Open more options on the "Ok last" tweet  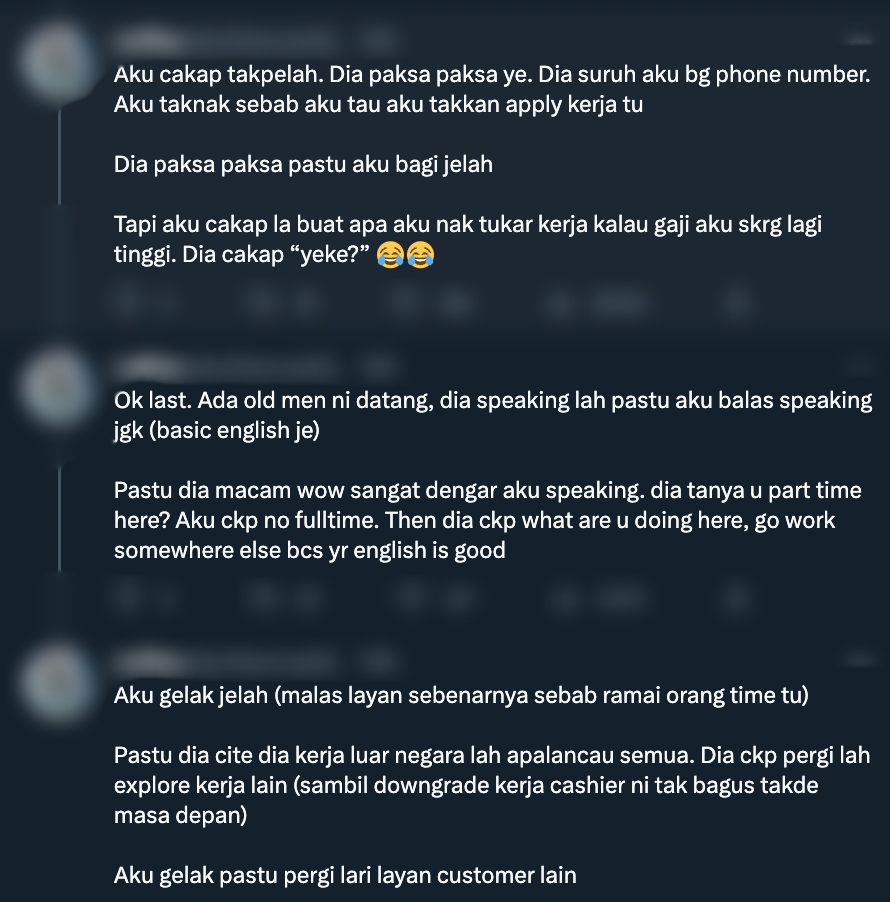coord(860,365)
